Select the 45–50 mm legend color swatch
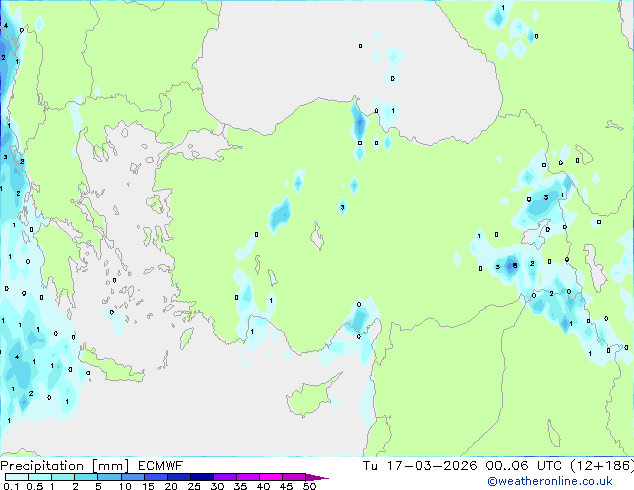 click(294, 477)
